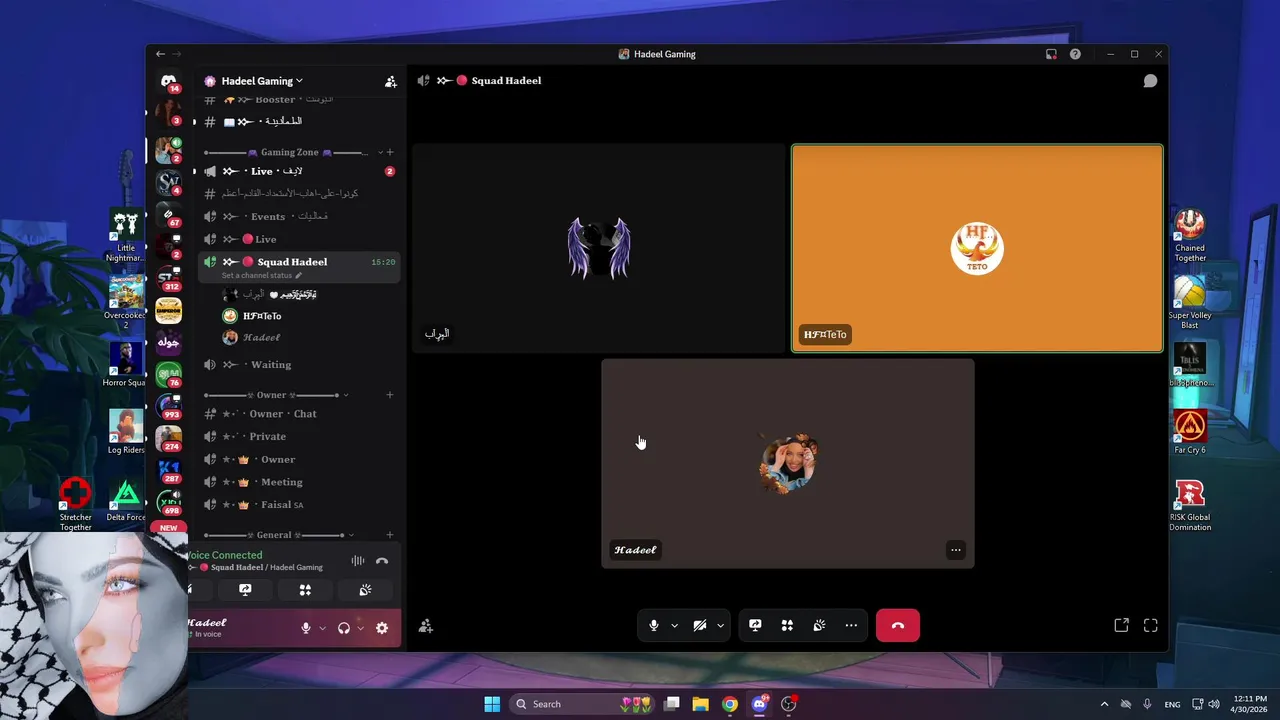This screenshot has height=720, width=1280.
Task: Open File Explorer from the taskbar
Action: [x=701, y=704]
